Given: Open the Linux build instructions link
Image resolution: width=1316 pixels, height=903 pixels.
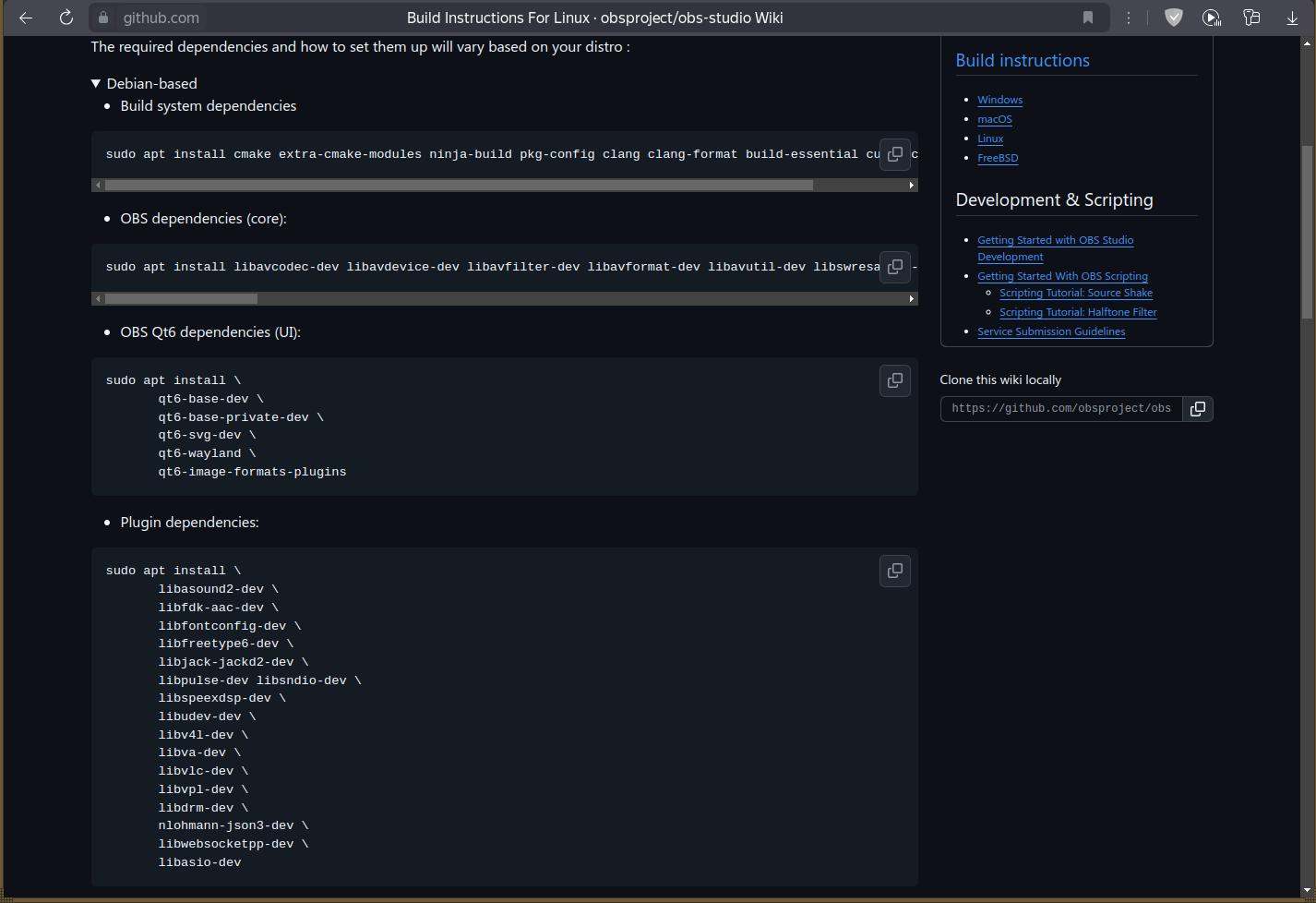Looking at the screenshot, I should pyautogui.click(x=990, y=138).
